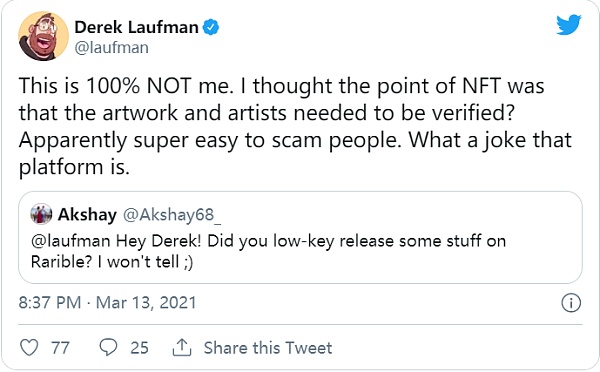The image size is (600, 372).
Task: Click @laufman mention inside quoted tweet
Action: click(x=70, y=241)
